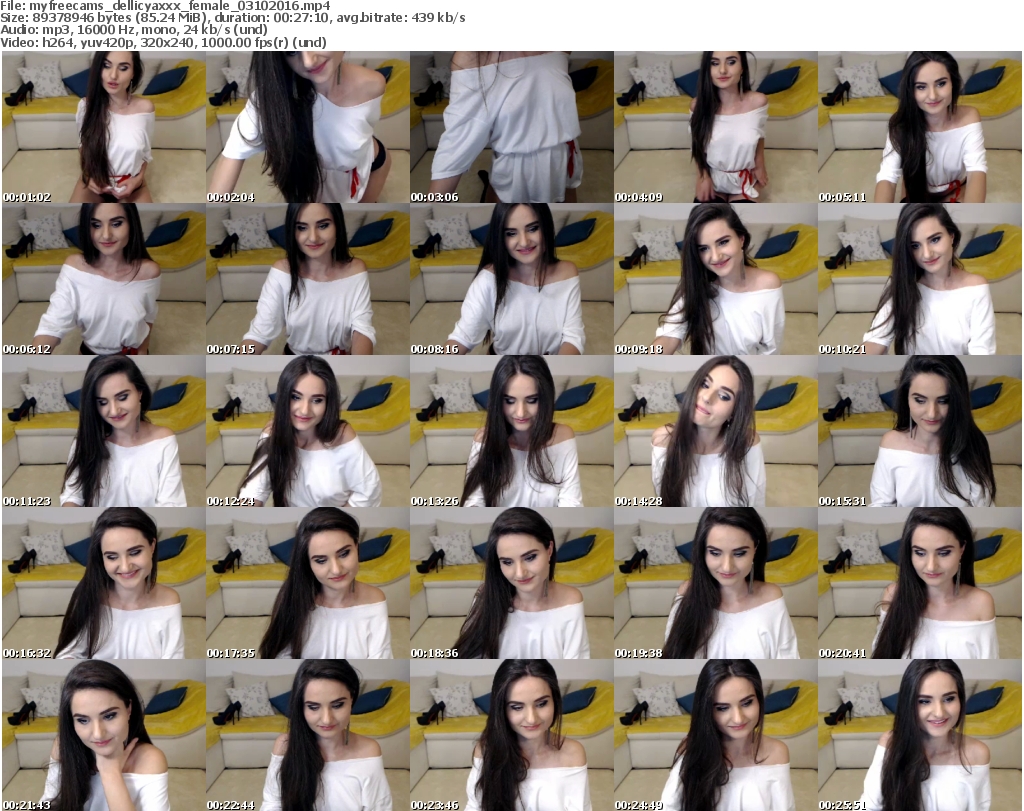The height and width of the screenshot is (811, 1024).
Task: View the 00:24:49 thumbnail
Action: 716,735
